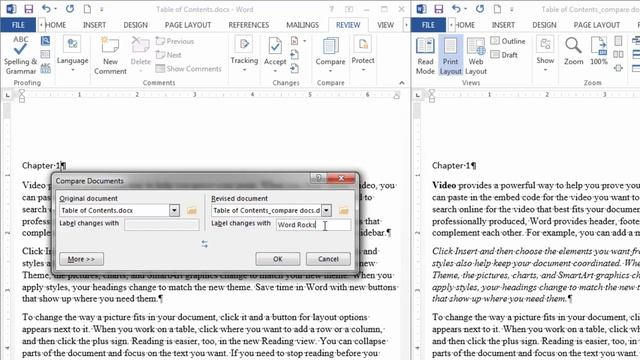Click the Accept change button
The image size is (640, 360).
pyautogui.click(x=275, y=51)
